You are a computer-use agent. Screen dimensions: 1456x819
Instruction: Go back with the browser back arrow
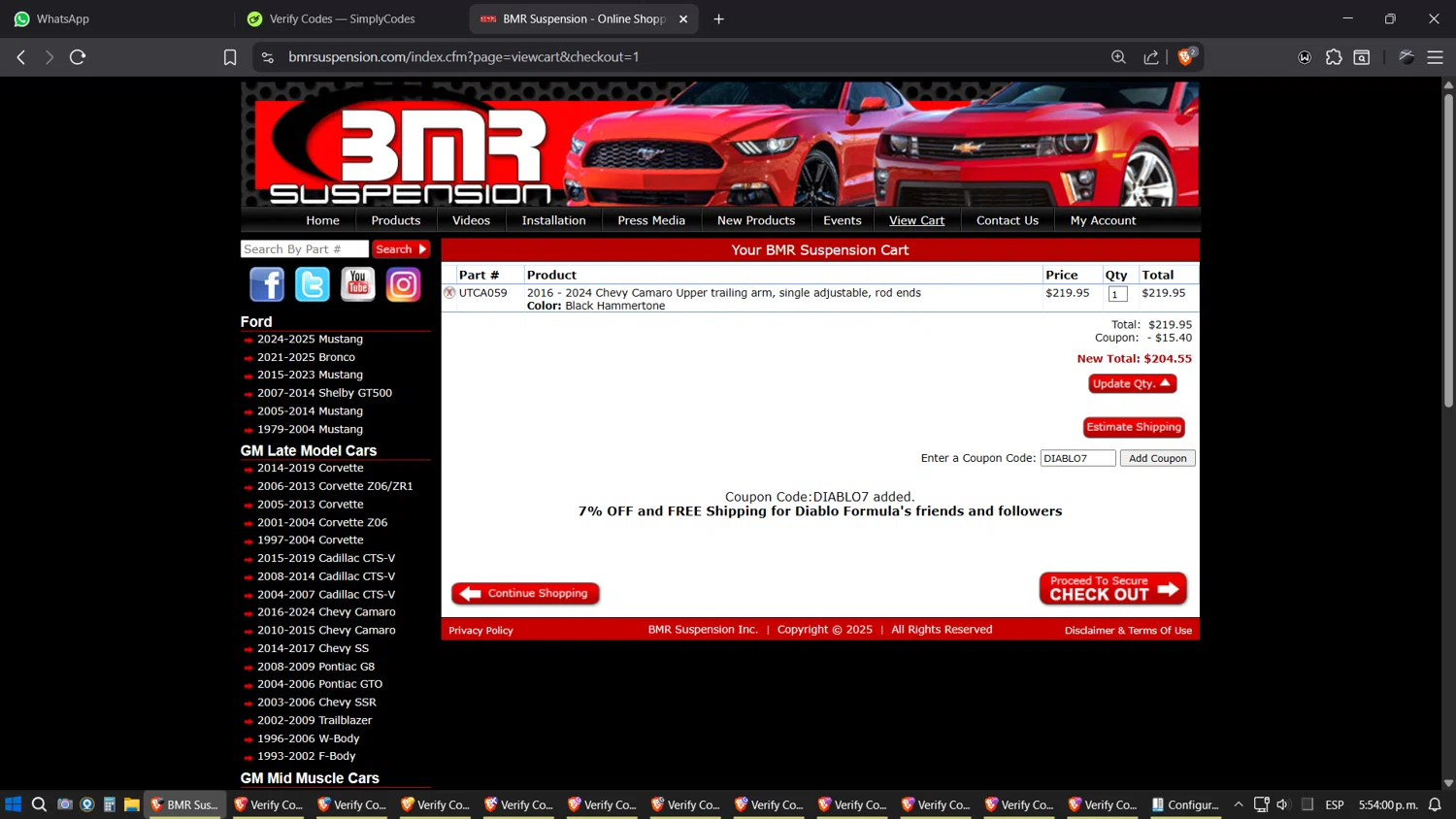[21, 57]
